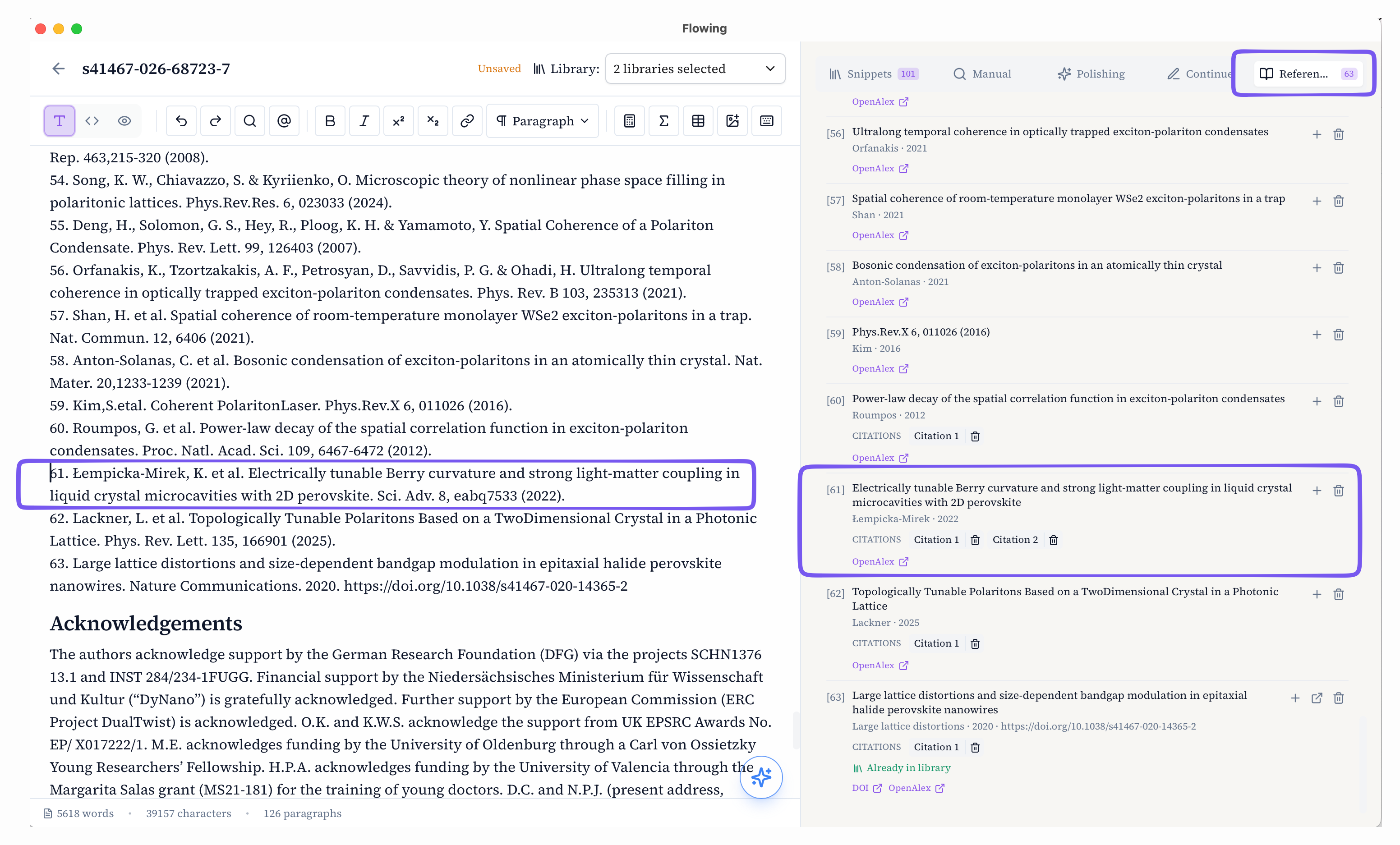Click the back arrow next to document title

pyautogui.click(x=59, y=69)
